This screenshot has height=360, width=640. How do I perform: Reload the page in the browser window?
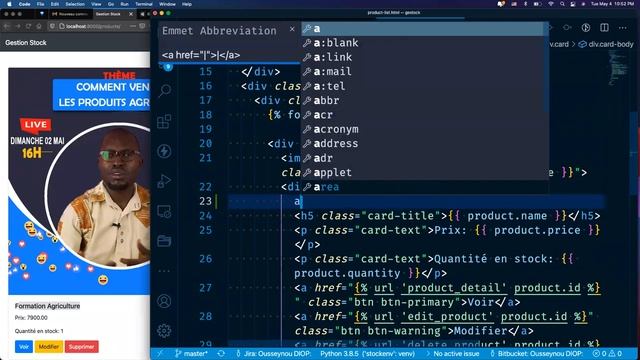point(28,26)
